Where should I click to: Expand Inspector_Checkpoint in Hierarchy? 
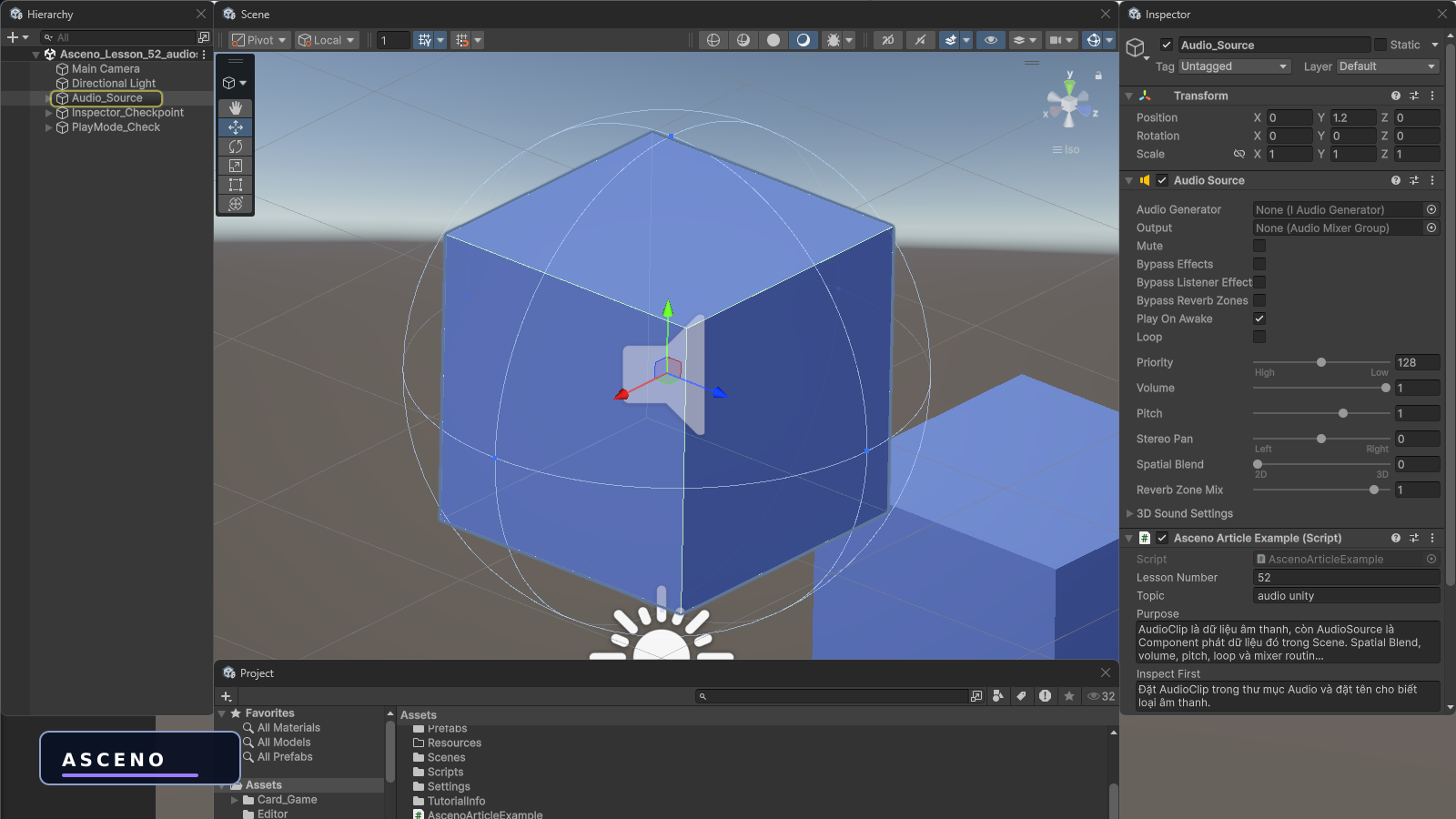(x=49, y=113)
